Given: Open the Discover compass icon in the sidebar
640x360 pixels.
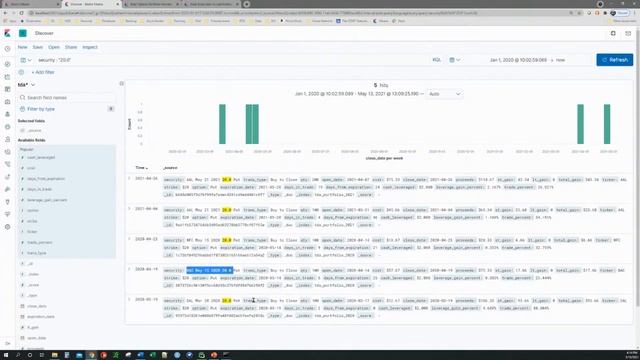Looking at the screenshot, I should coord(7,64).
